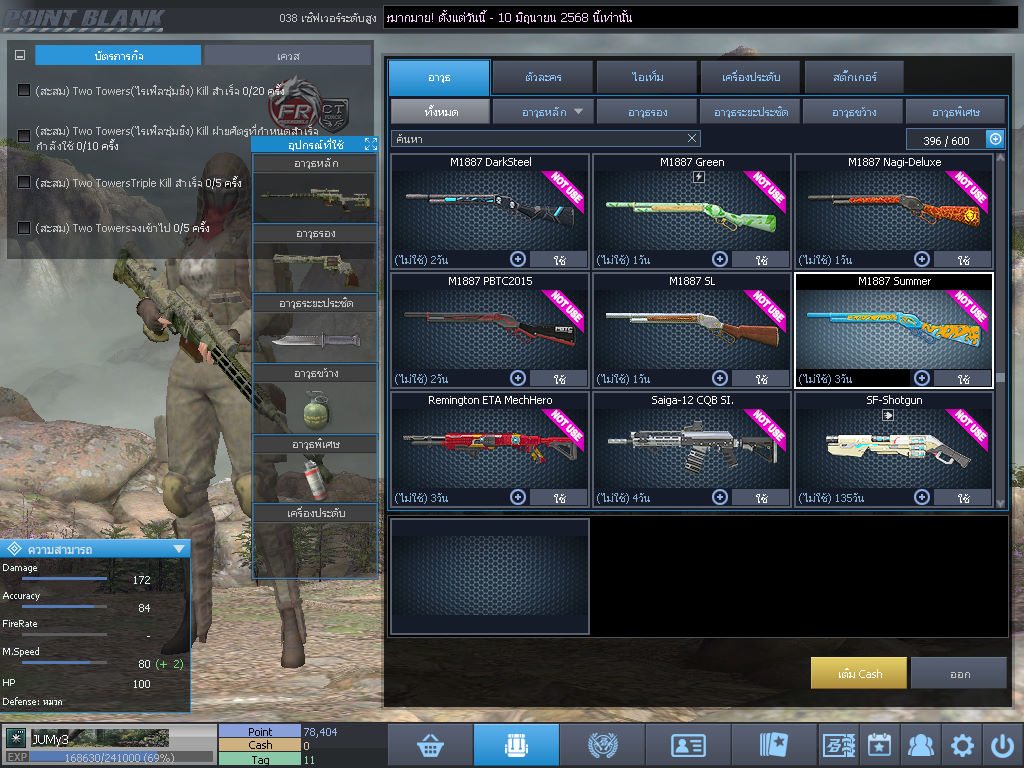Open the บัตรภารกิจ tab

[x=118, y=56]
